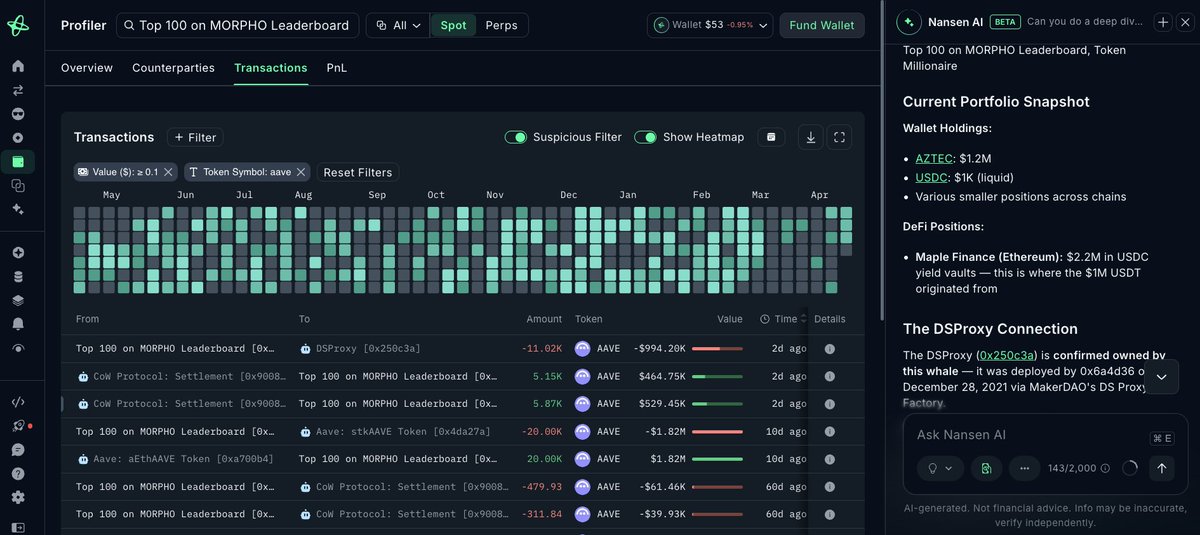Click the AAVE token icon in the 5.15K row
This screenshot has width=1200, height=535.
click(x=582, y=376)
